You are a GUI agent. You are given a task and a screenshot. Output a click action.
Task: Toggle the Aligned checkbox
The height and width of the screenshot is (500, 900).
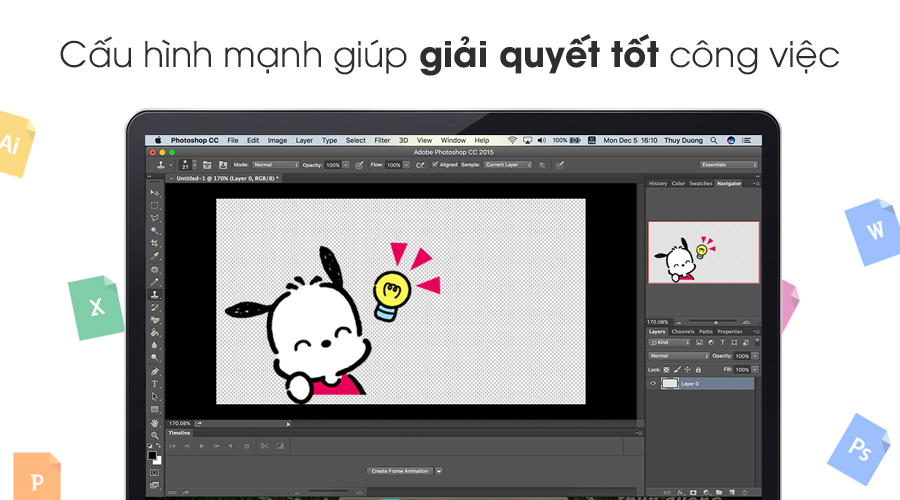434,164
